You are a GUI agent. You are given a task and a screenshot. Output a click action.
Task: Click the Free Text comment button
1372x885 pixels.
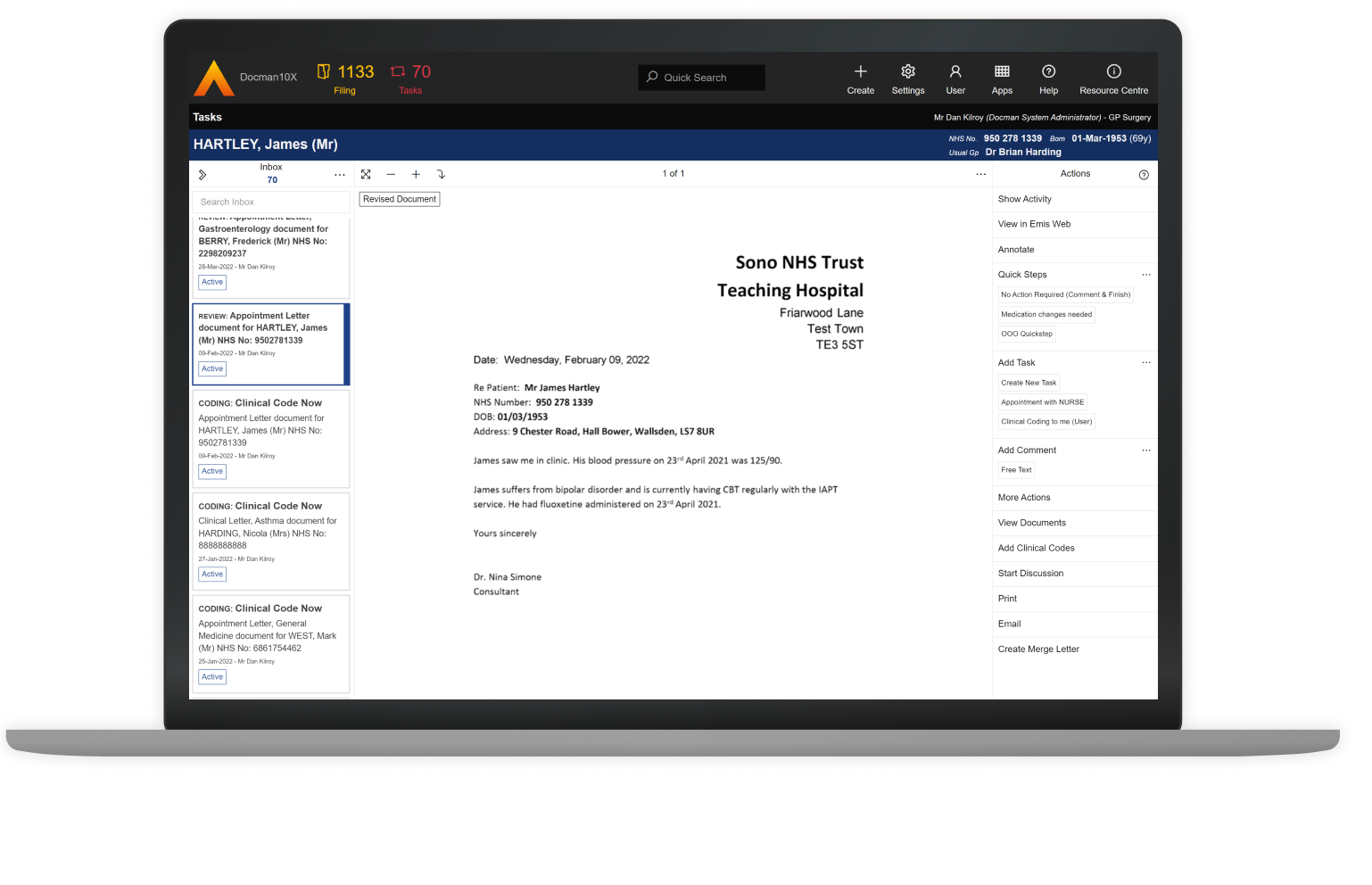[1016, 470]
